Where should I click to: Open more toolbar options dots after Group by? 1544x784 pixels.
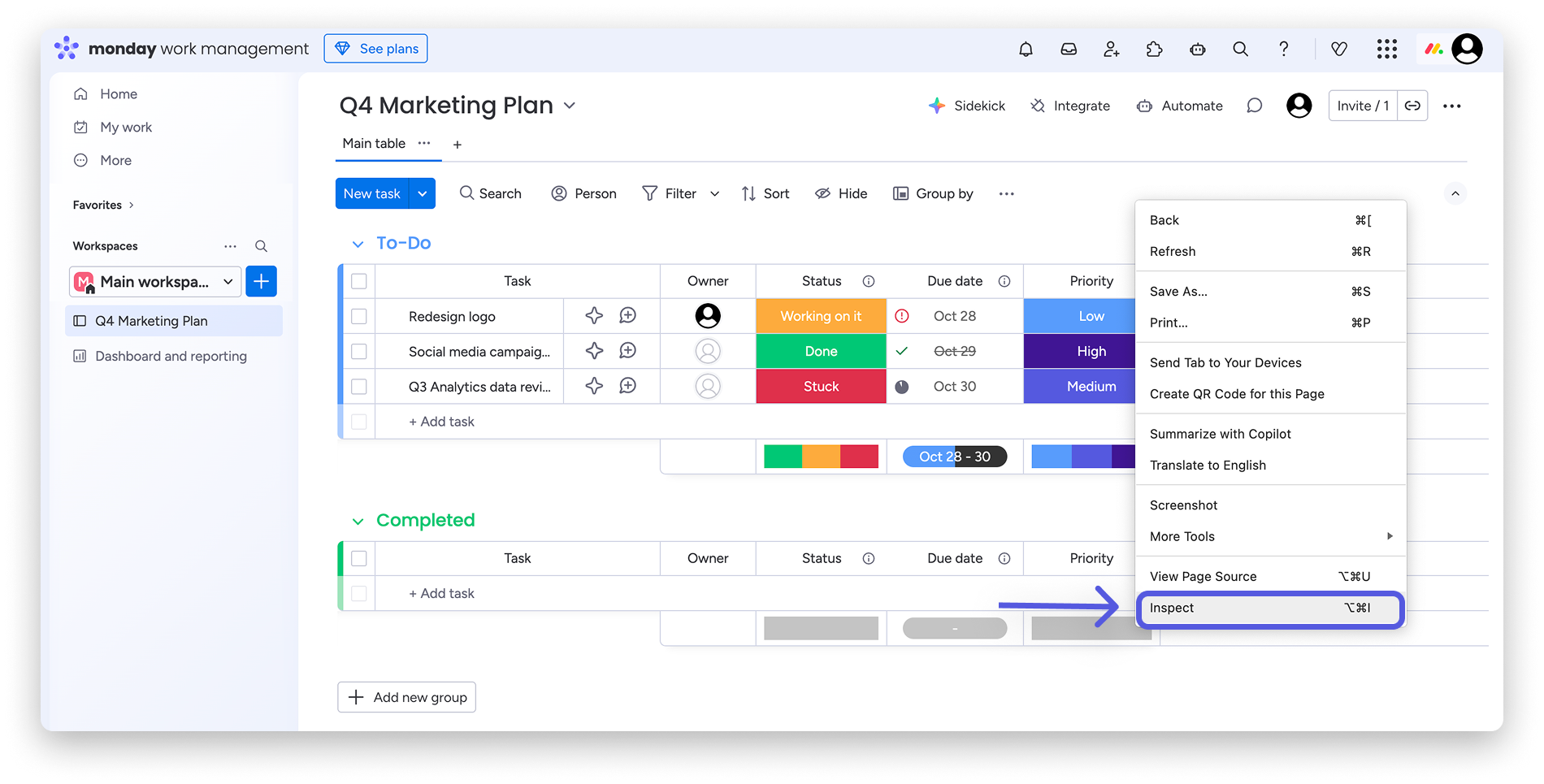[1006, 193]
